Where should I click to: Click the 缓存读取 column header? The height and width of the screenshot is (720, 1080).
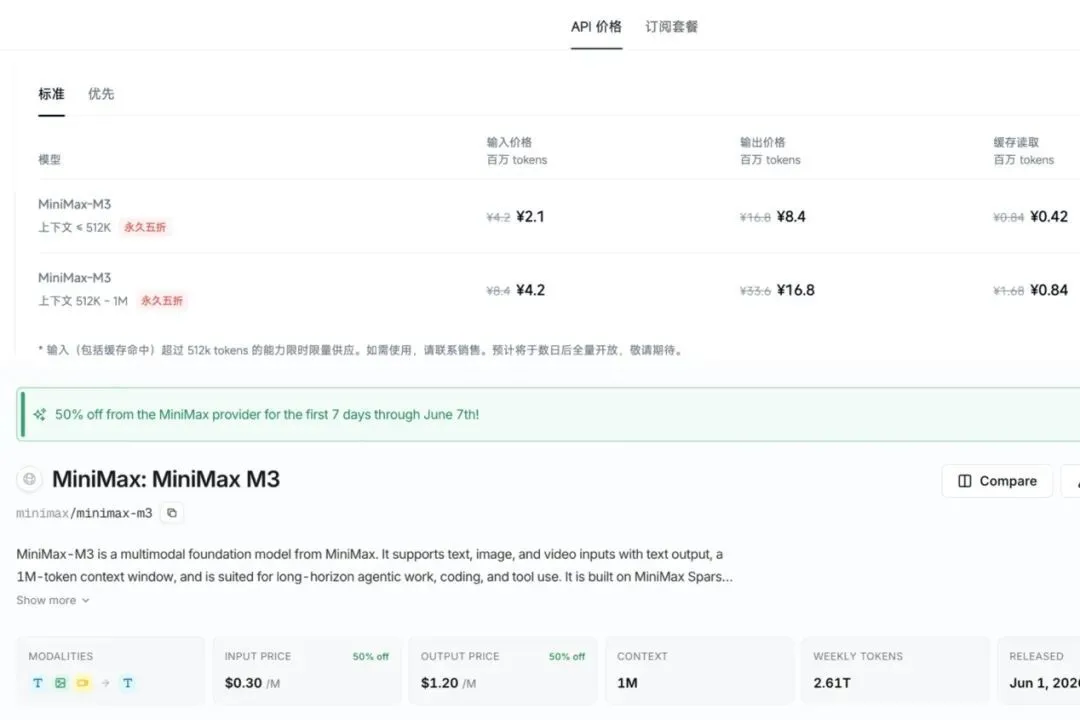tap(1016, 142)
